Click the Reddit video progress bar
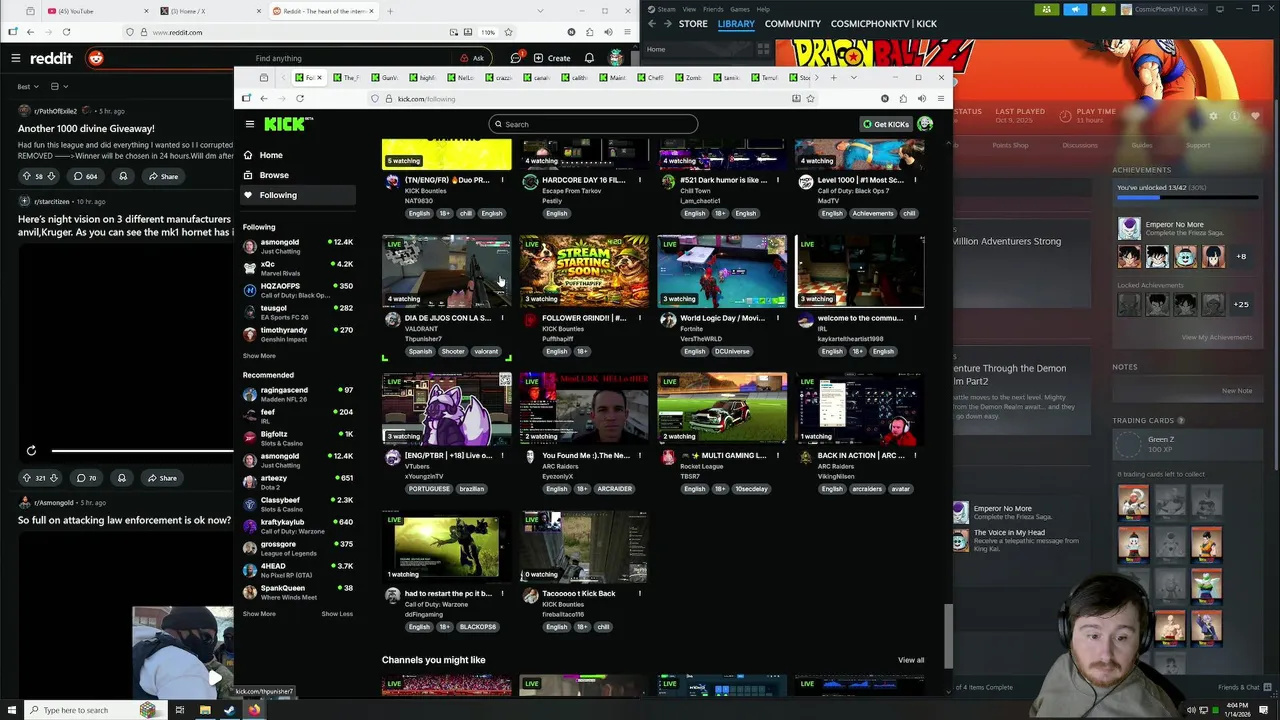Image resolution: width=1280 pixels, height=720 pixels. 142,451
